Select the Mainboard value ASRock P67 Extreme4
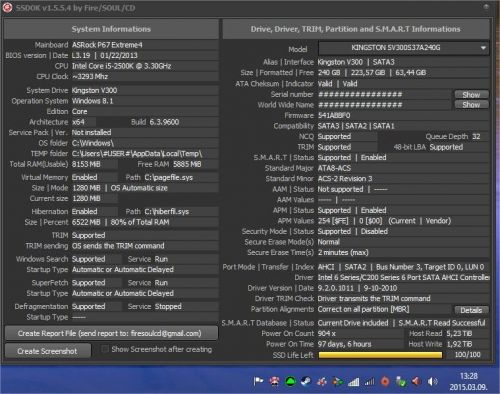 click(107, 45)
